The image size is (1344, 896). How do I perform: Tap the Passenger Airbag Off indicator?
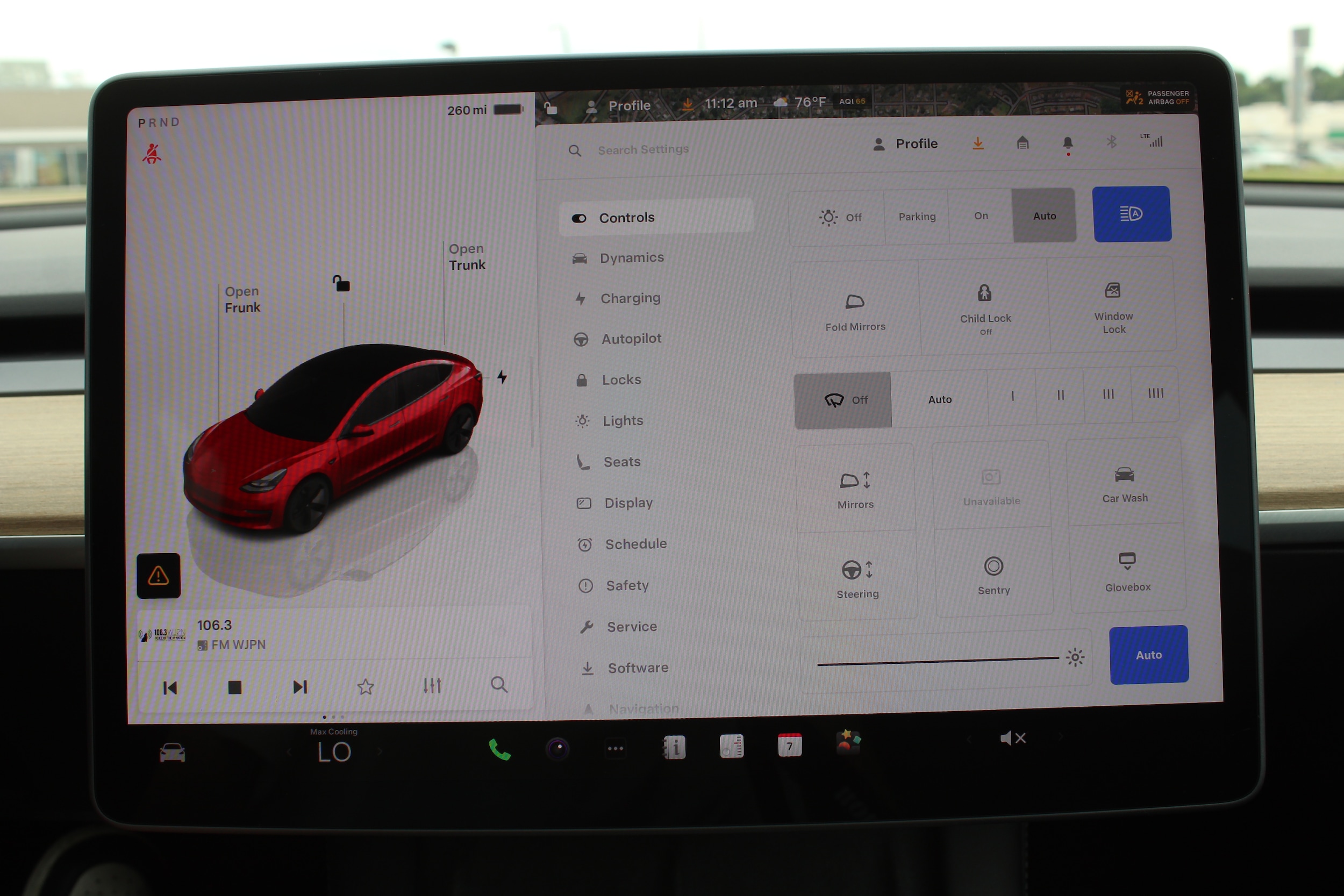tap(1159, 98)
